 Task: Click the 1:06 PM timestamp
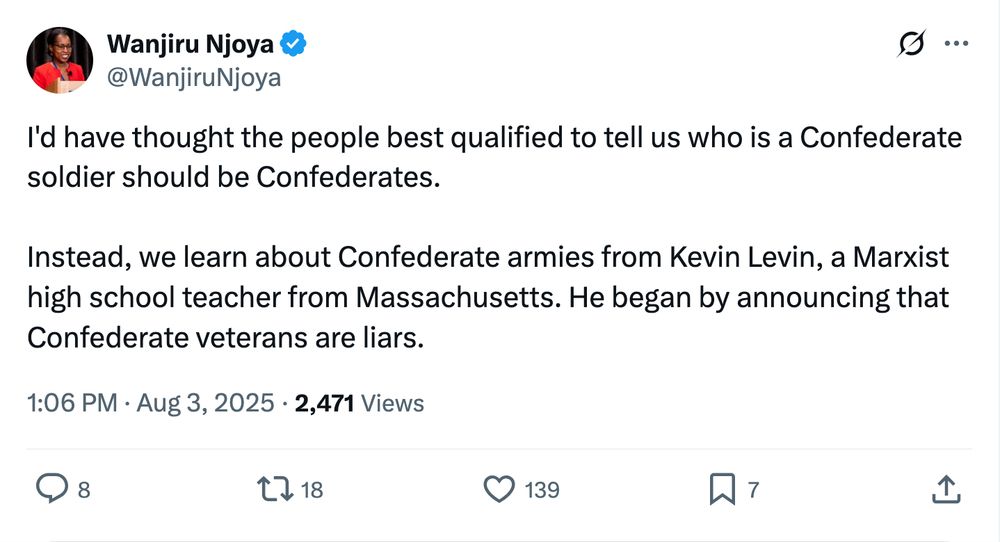point(72,403)
